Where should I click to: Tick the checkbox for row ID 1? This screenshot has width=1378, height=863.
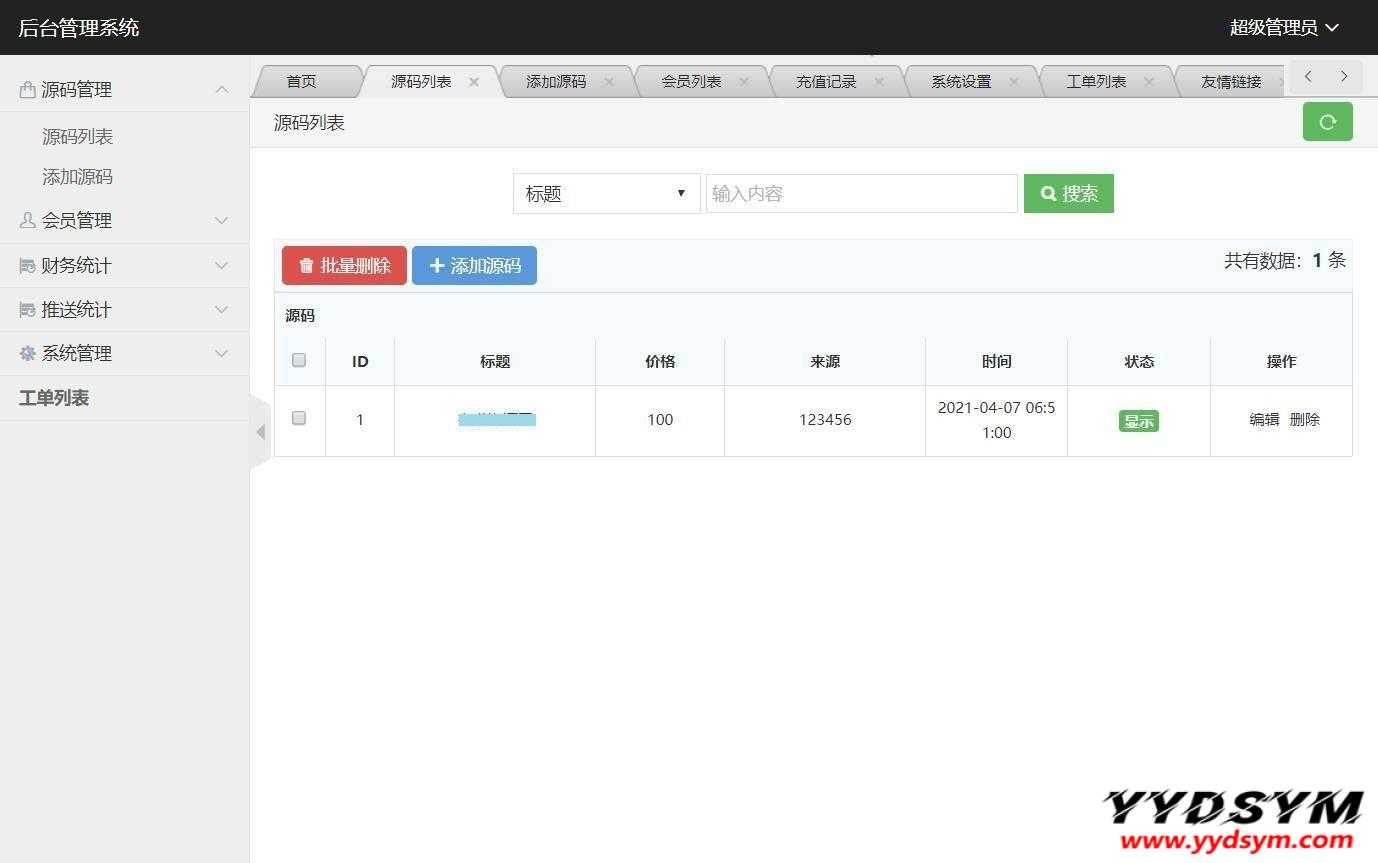point(299,418)
